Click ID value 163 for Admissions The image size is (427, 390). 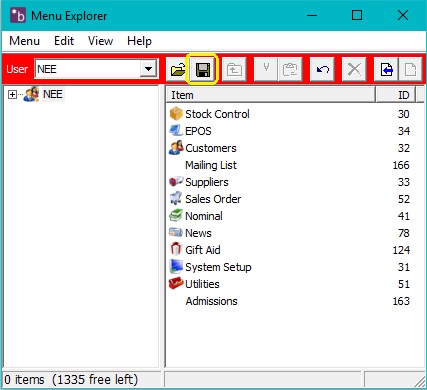[x=401, y=301]
